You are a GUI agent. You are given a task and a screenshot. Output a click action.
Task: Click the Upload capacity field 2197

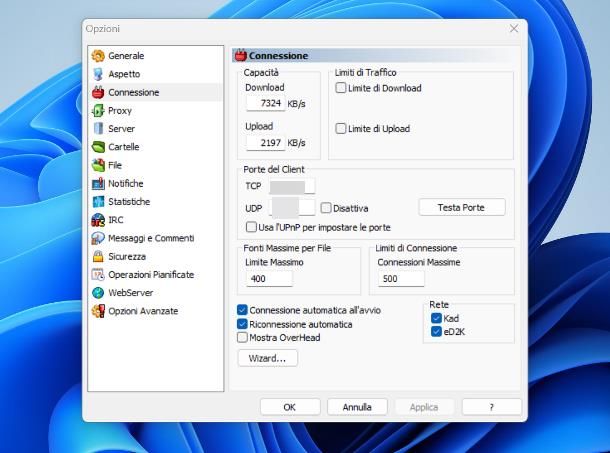coord(266,143)
